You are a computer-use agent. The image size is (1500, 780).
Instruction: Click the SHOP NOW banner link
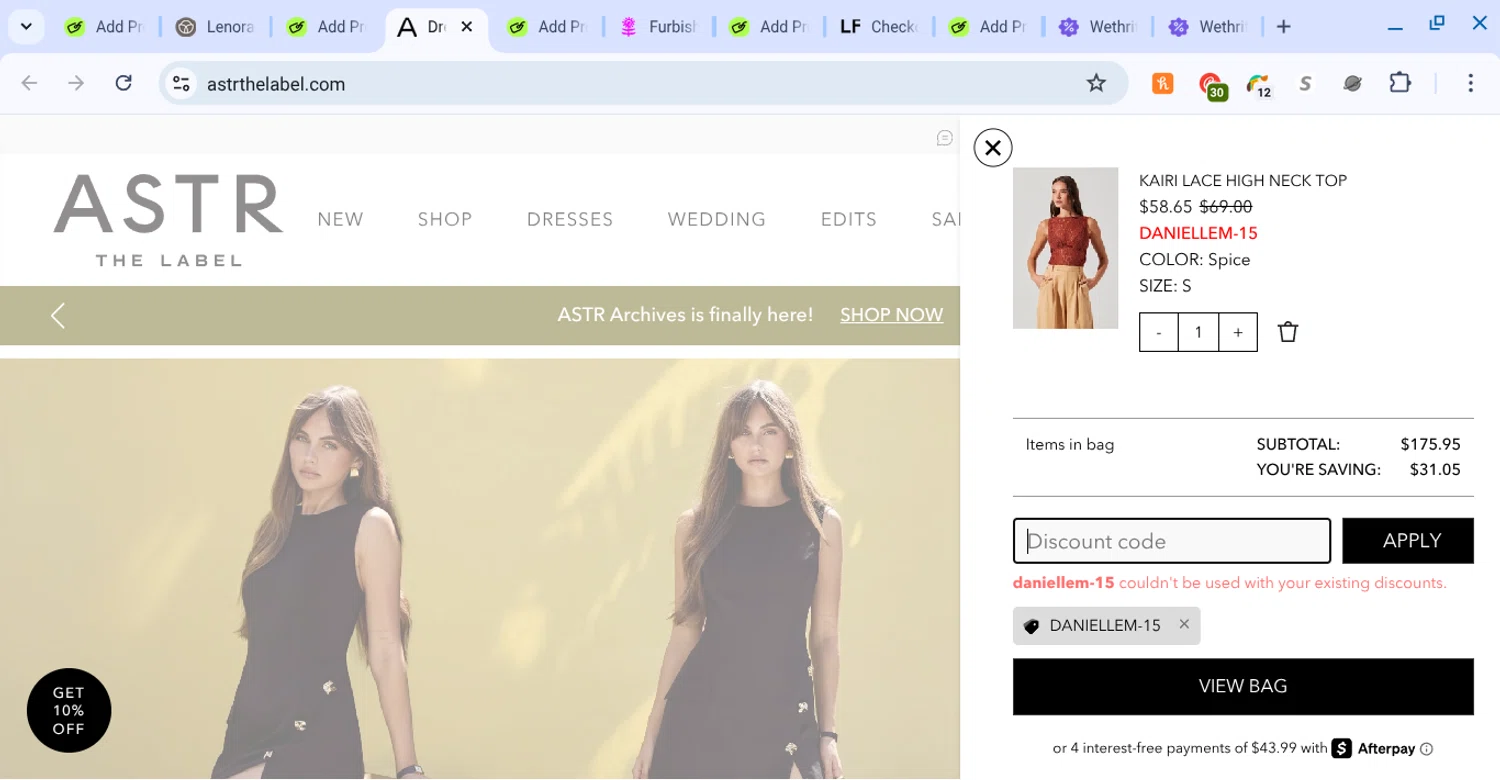[x=891, y=315]
